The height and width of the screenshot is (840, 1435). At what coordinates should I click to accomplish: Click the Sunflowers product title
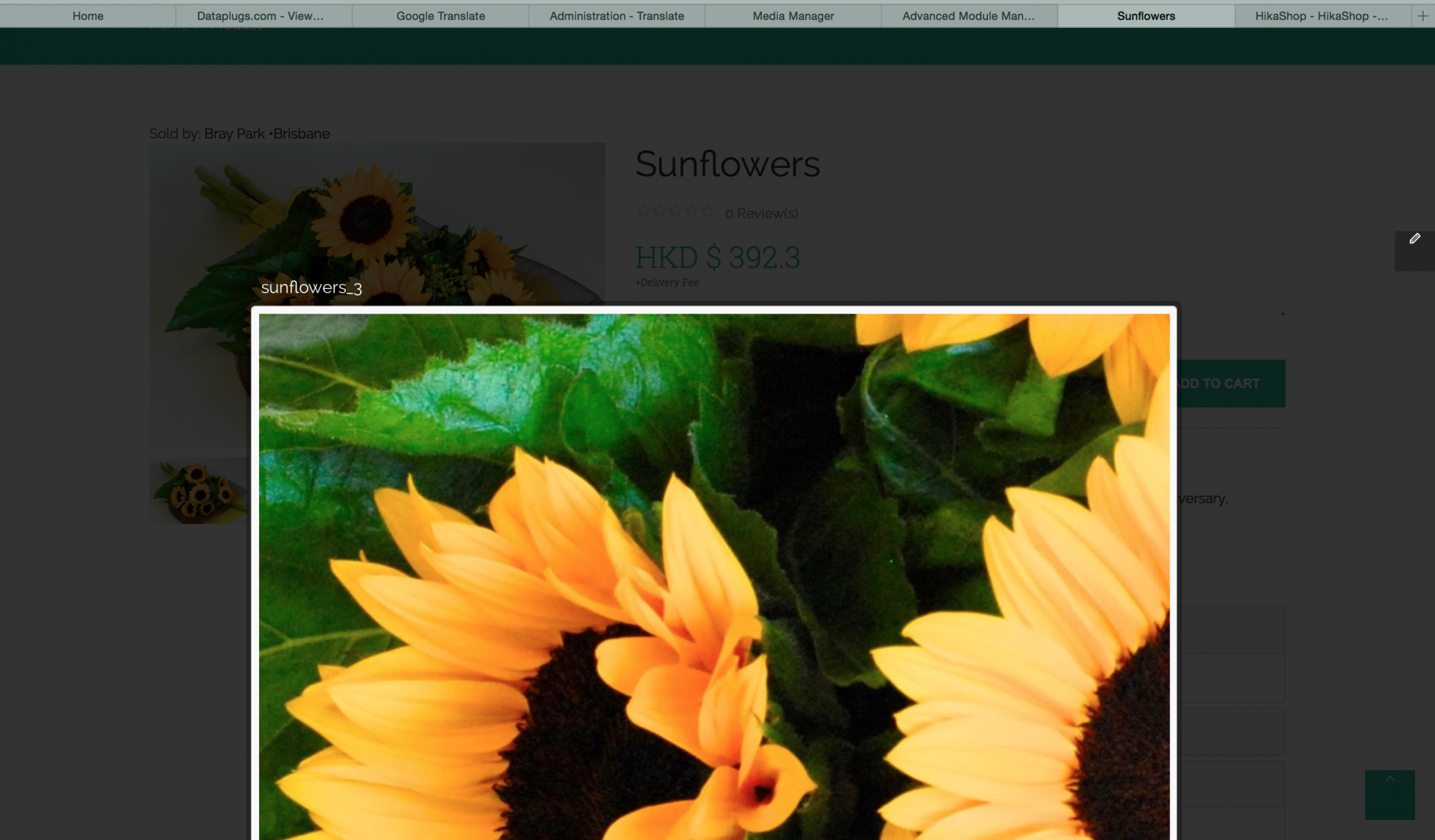pos(727,164)
